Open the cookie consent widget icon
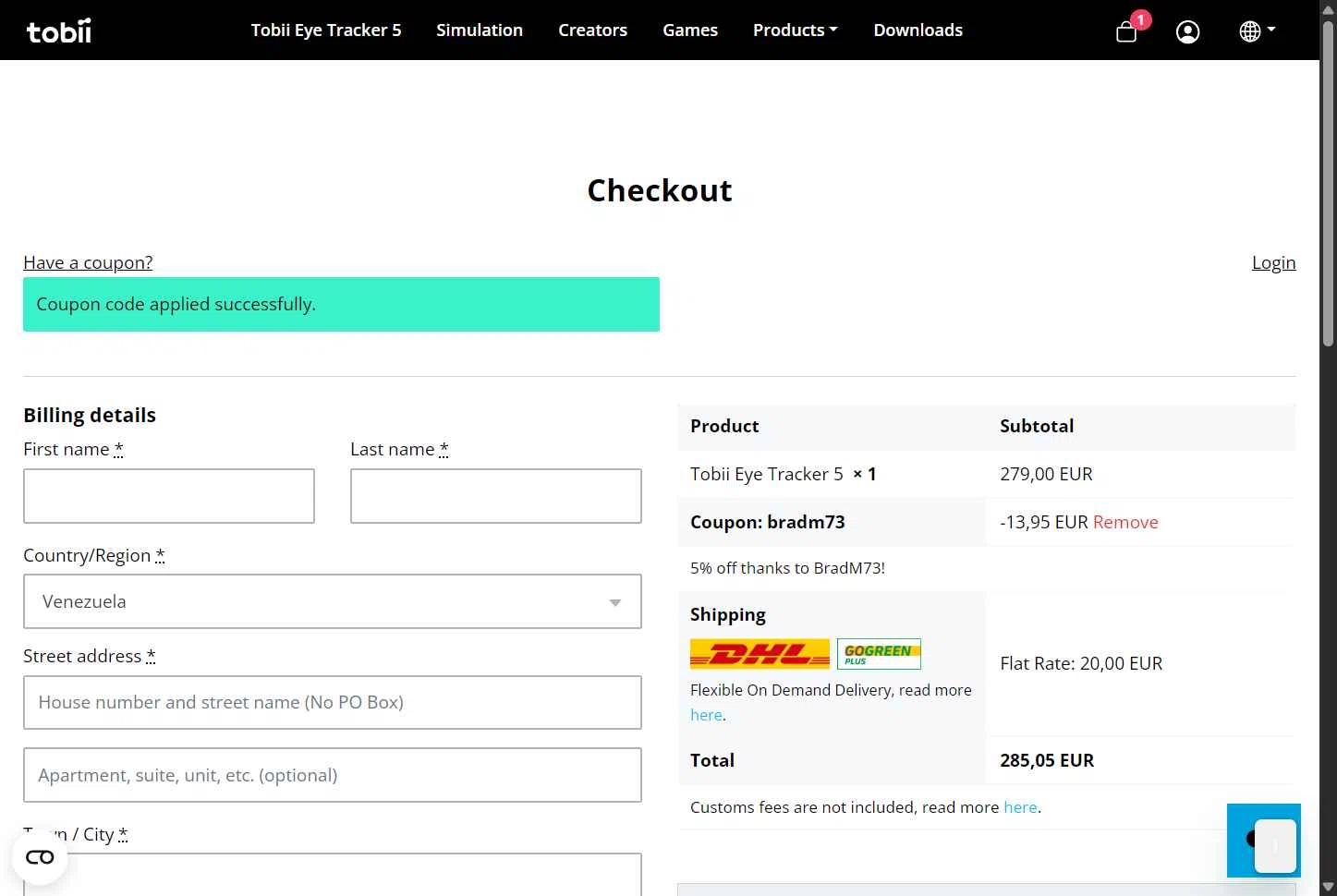Viewport: 1337px width, 896px height. tap(40, 857)
